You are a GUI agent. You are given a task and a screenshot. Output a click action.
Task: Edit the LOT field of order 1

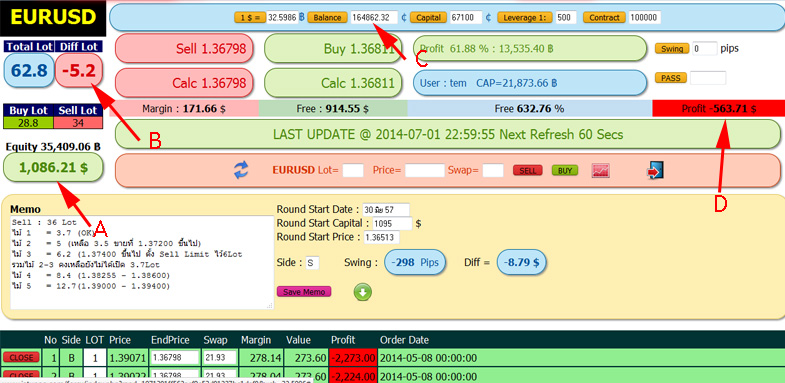click(94, 357)
